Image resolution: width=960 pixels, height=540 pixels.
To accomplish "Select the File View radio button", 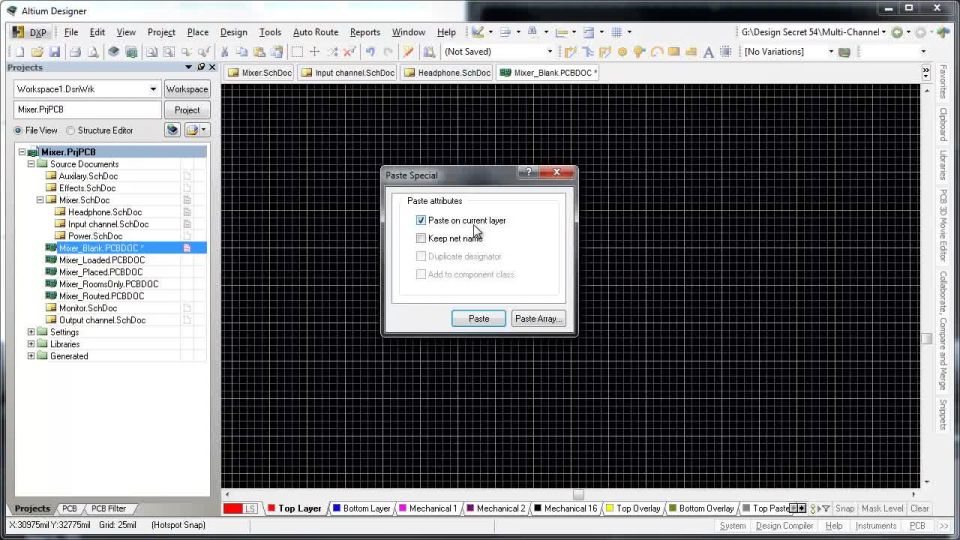I will click(18, 130).
